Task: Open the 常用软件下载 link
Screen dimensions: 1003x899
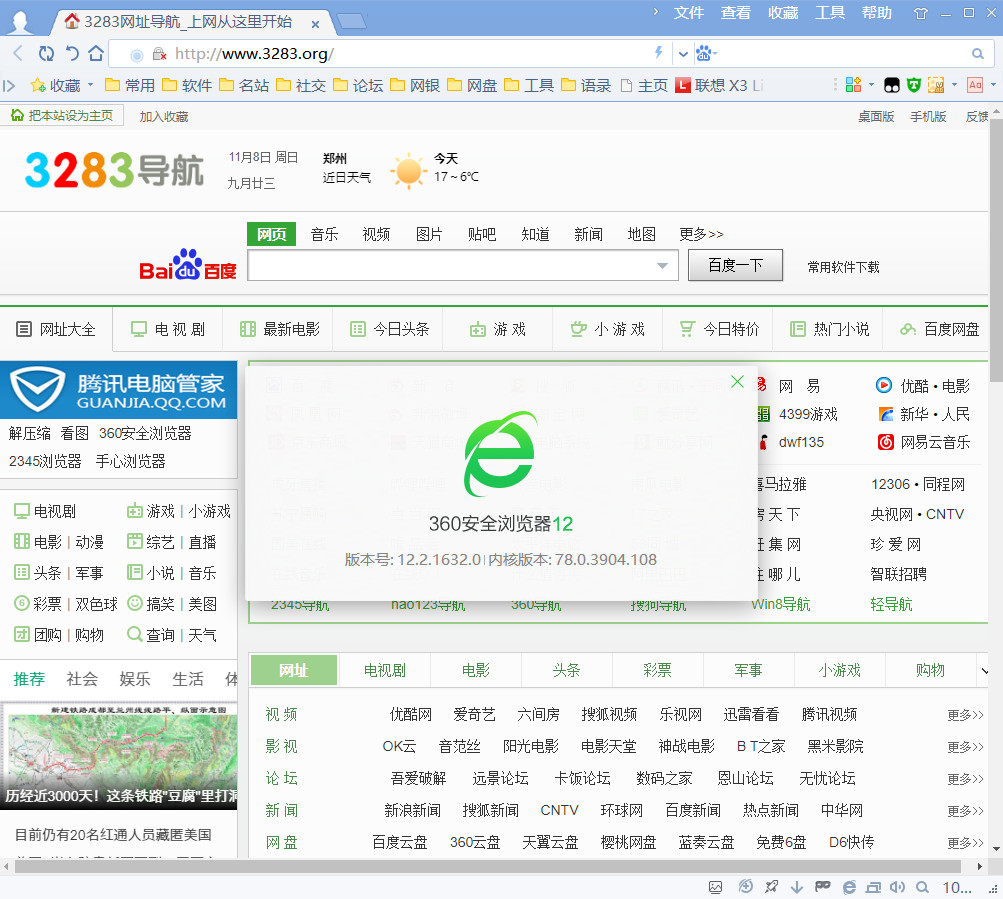Action: pyautogui.click(x=843, y=267)
